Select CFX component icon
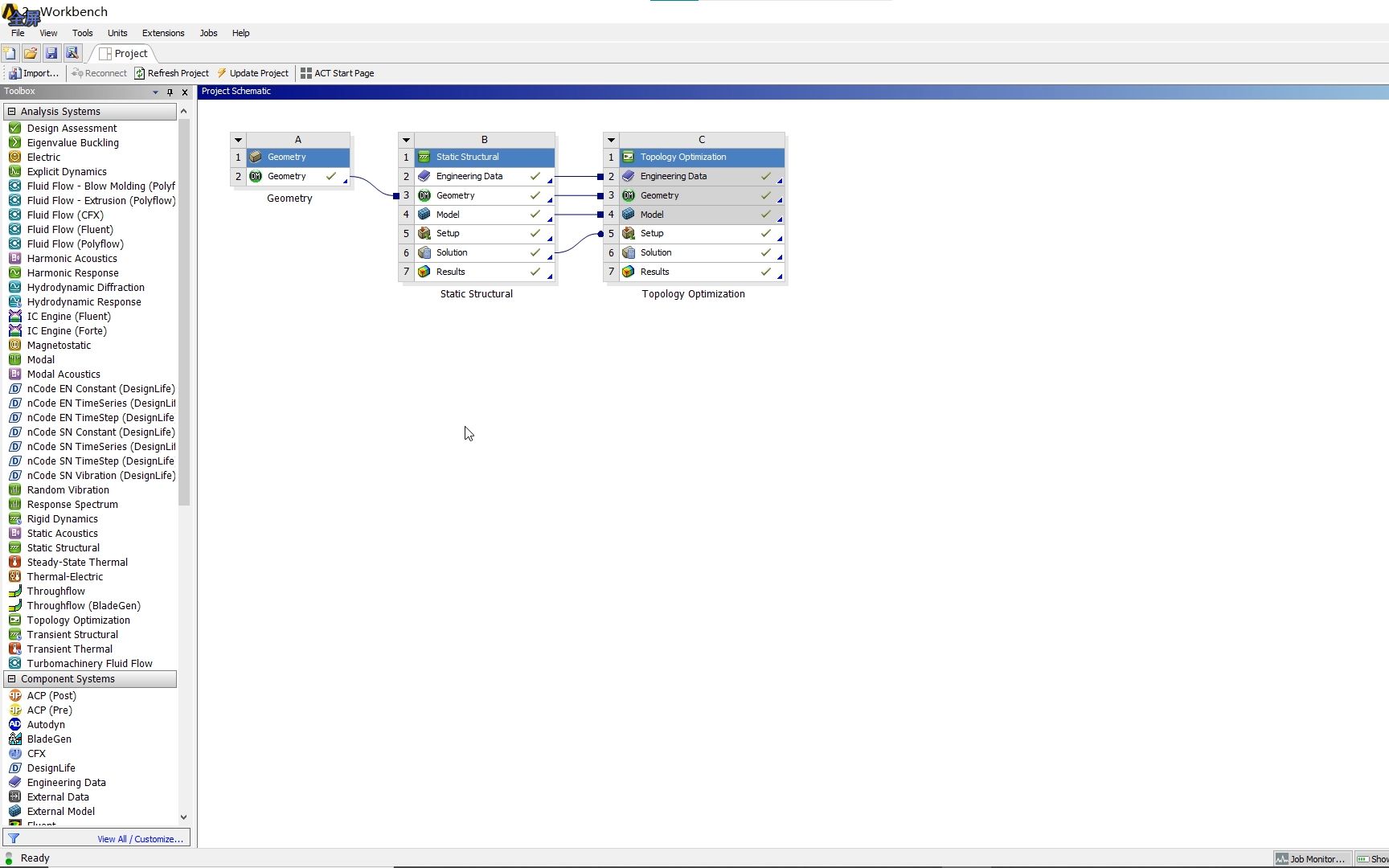 tap(14, 753)
